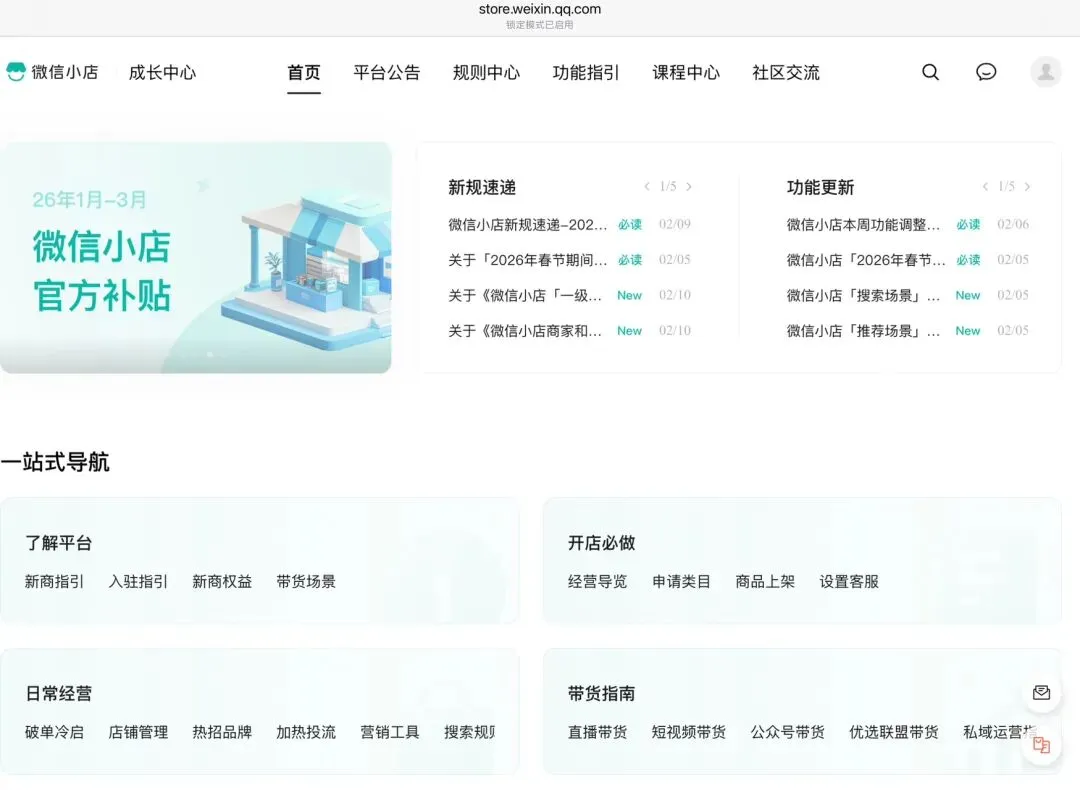1080x790 pixels.
Task: Click 申请类目 link
Action: [681, 581]
